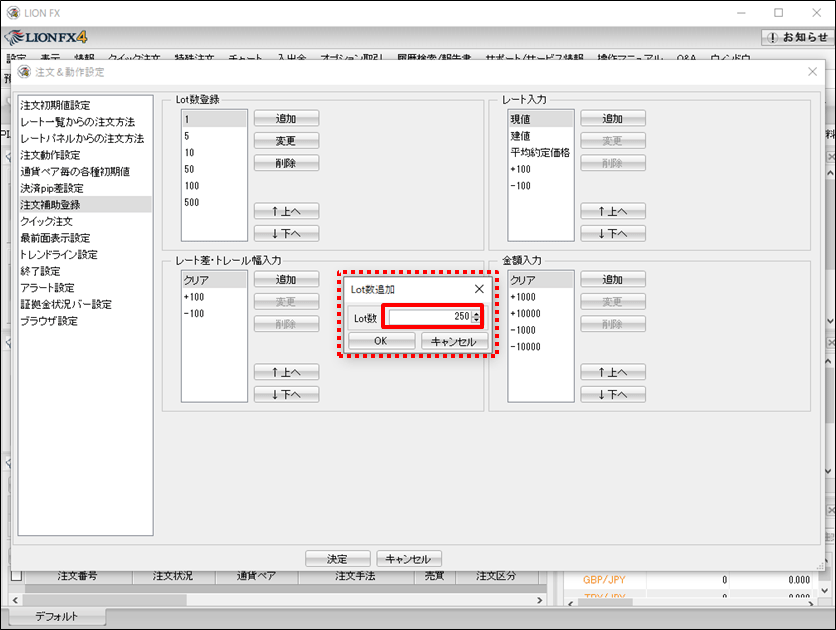Click 決定 at the bottom of settings
The image size is (836, 630).
coord(337,559)
